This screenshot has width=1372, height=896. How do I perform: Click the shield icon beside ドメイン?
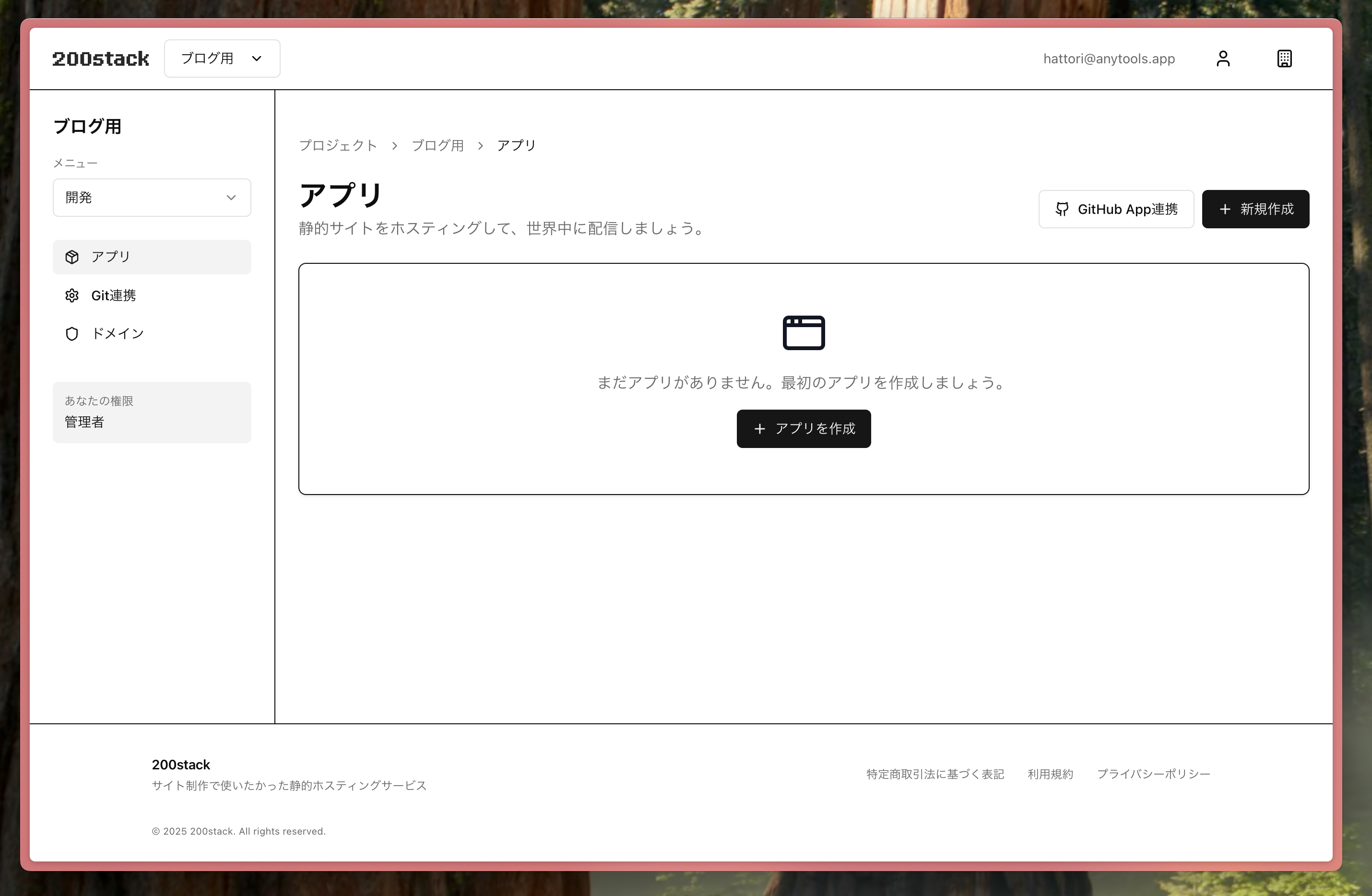coord(72,334)
